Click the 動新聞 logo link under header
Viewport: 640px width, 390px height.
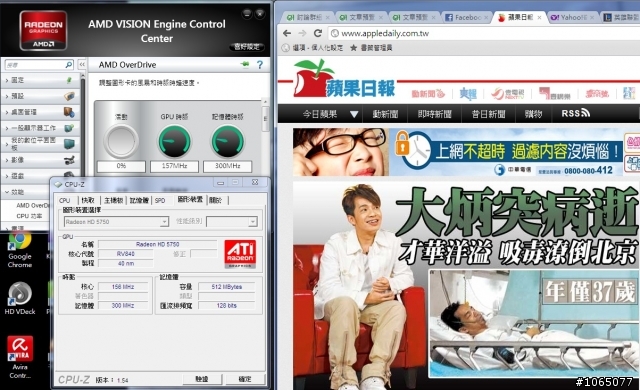428,94
